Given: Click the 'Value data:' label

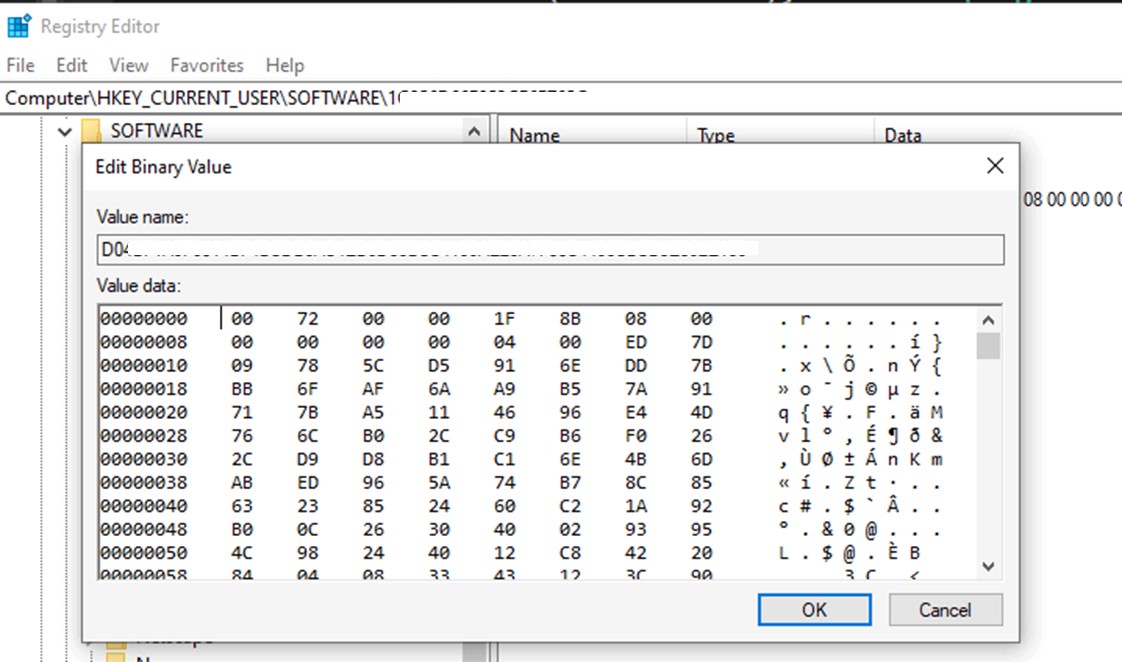Looking at the screenshot, I should click(x=139, y=286).
